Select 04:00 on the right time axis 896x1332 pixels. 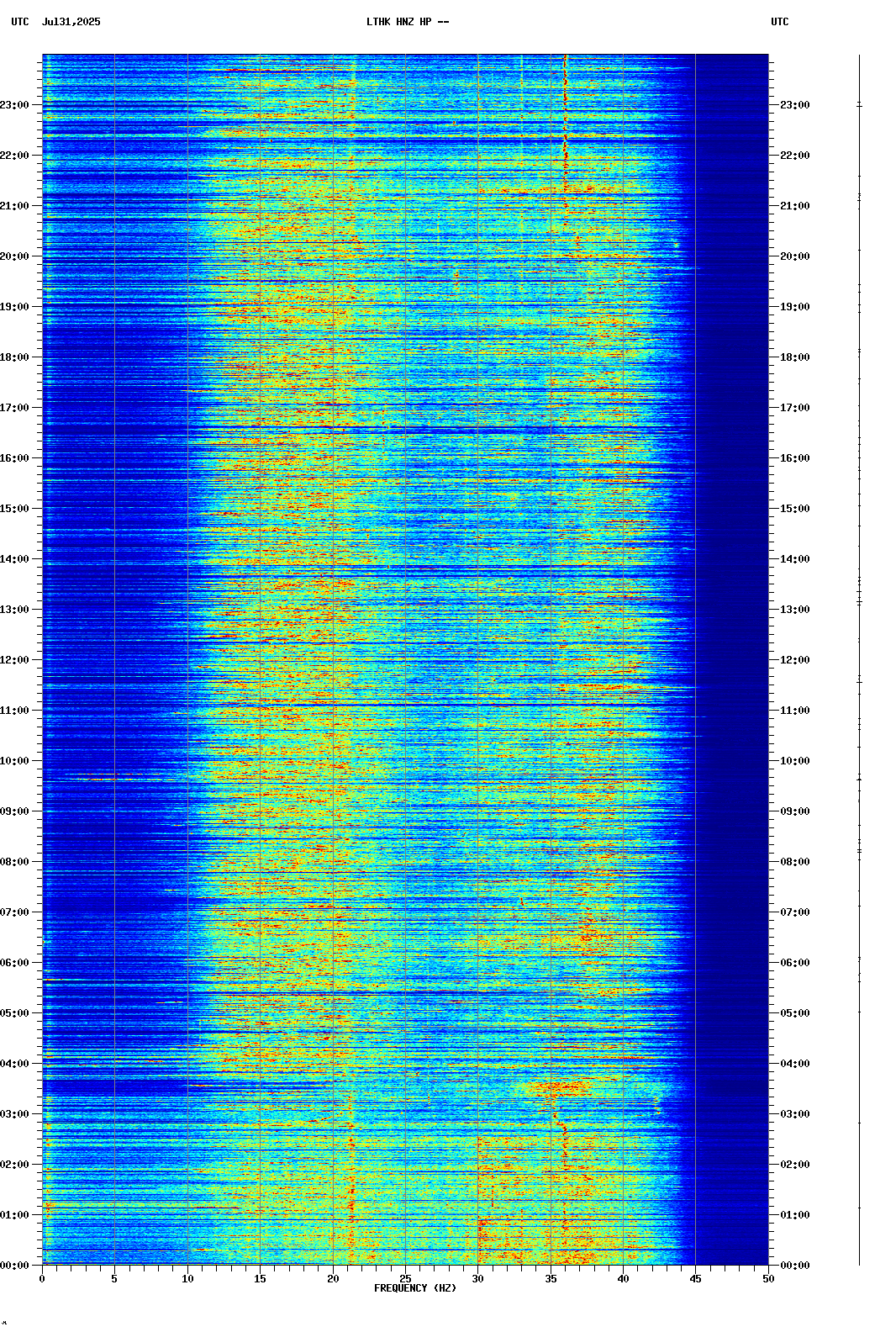795,1064
